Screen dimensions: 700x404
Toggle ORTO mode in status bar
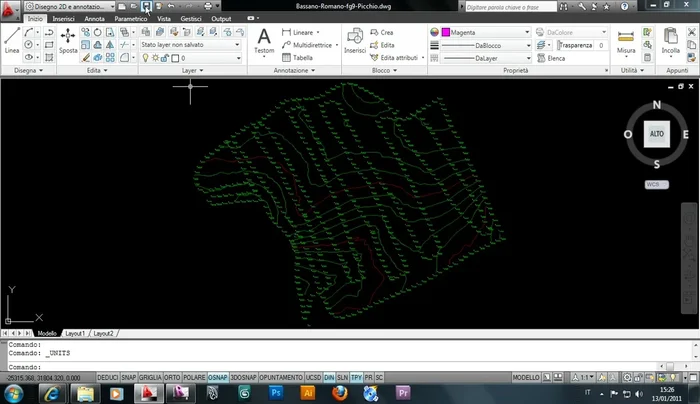click(x=172, y=377)
